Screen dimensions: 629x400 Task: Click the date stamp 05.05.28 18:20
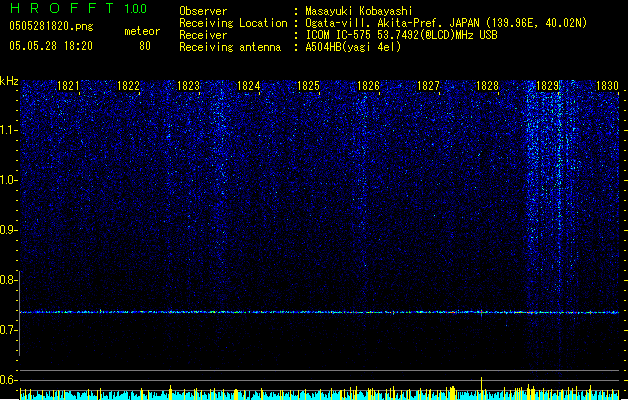[x=51, y=46]
